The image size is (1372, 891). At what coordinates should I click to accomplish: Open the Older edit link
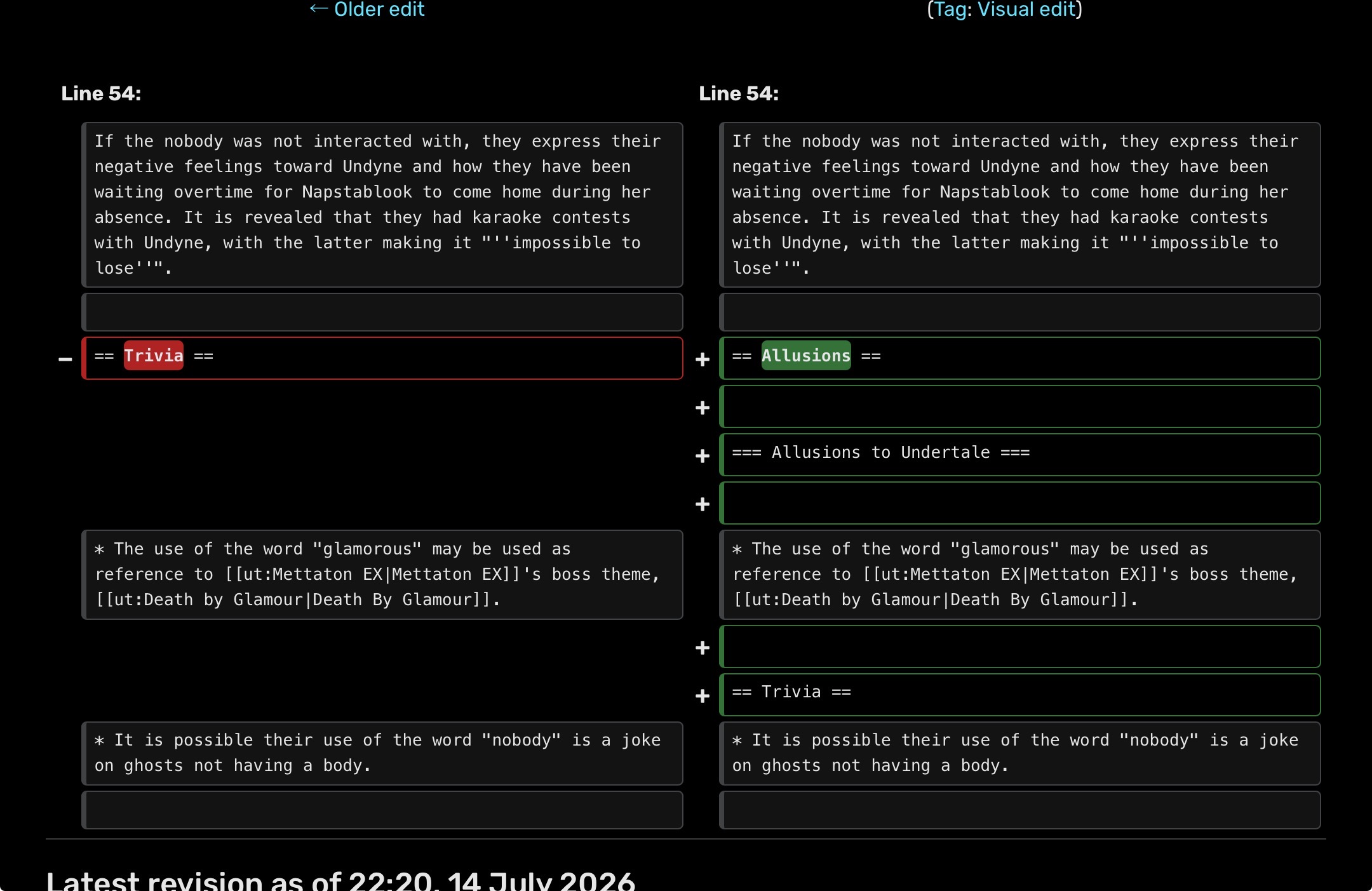pyautogui.click(x=367, y=10)
